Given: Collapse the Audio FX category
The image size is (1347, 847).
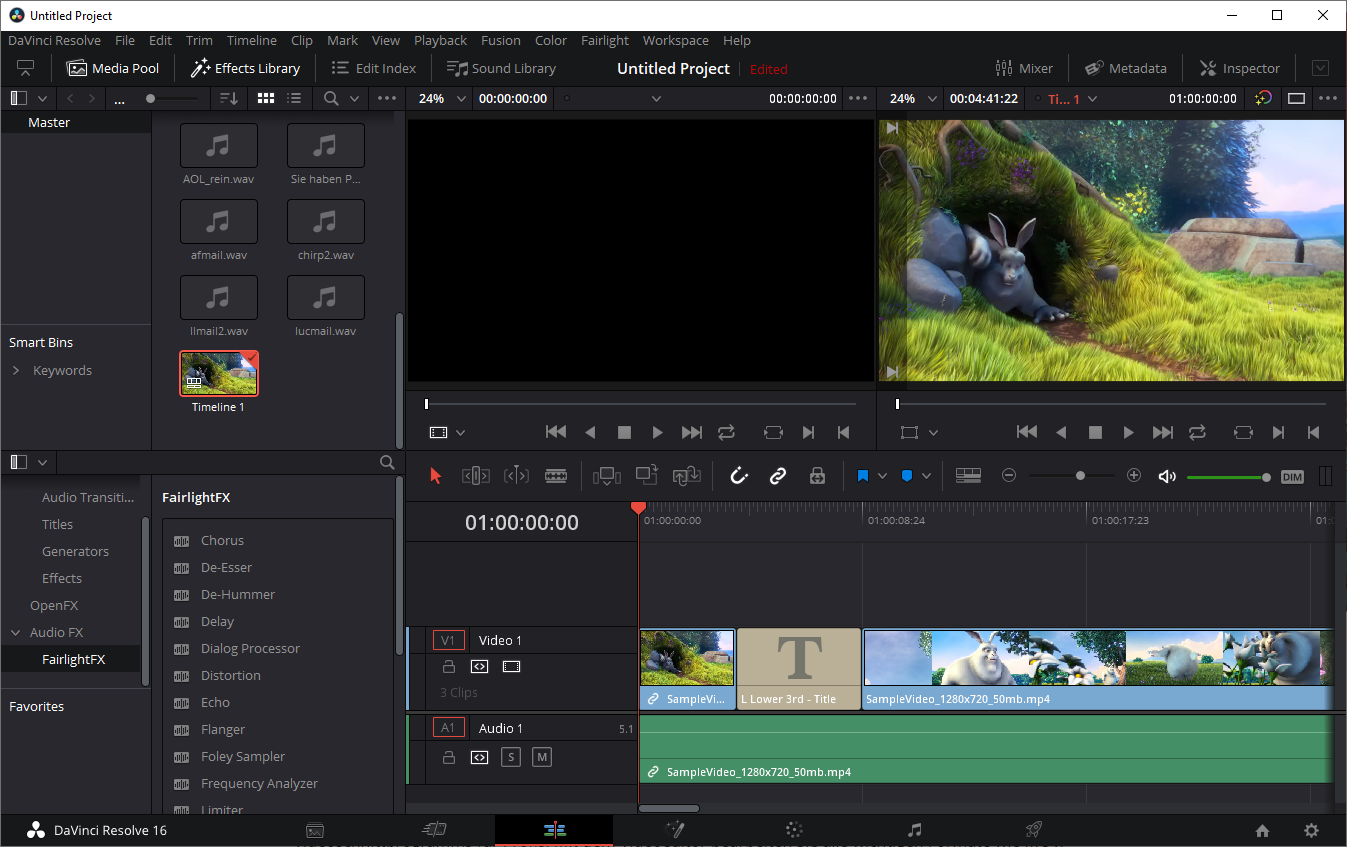Looking at the screenshot, I should coord(16,633).
